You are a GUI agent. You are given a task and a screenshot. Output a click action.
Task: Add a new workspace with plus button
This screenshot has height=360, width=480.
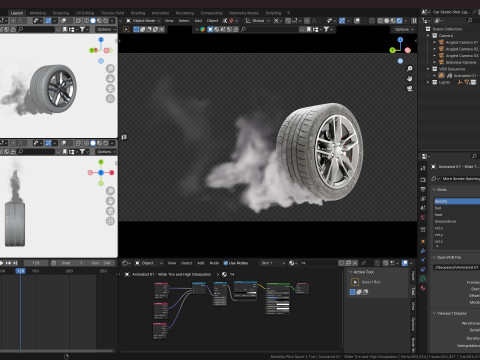[x=288, y=13]
